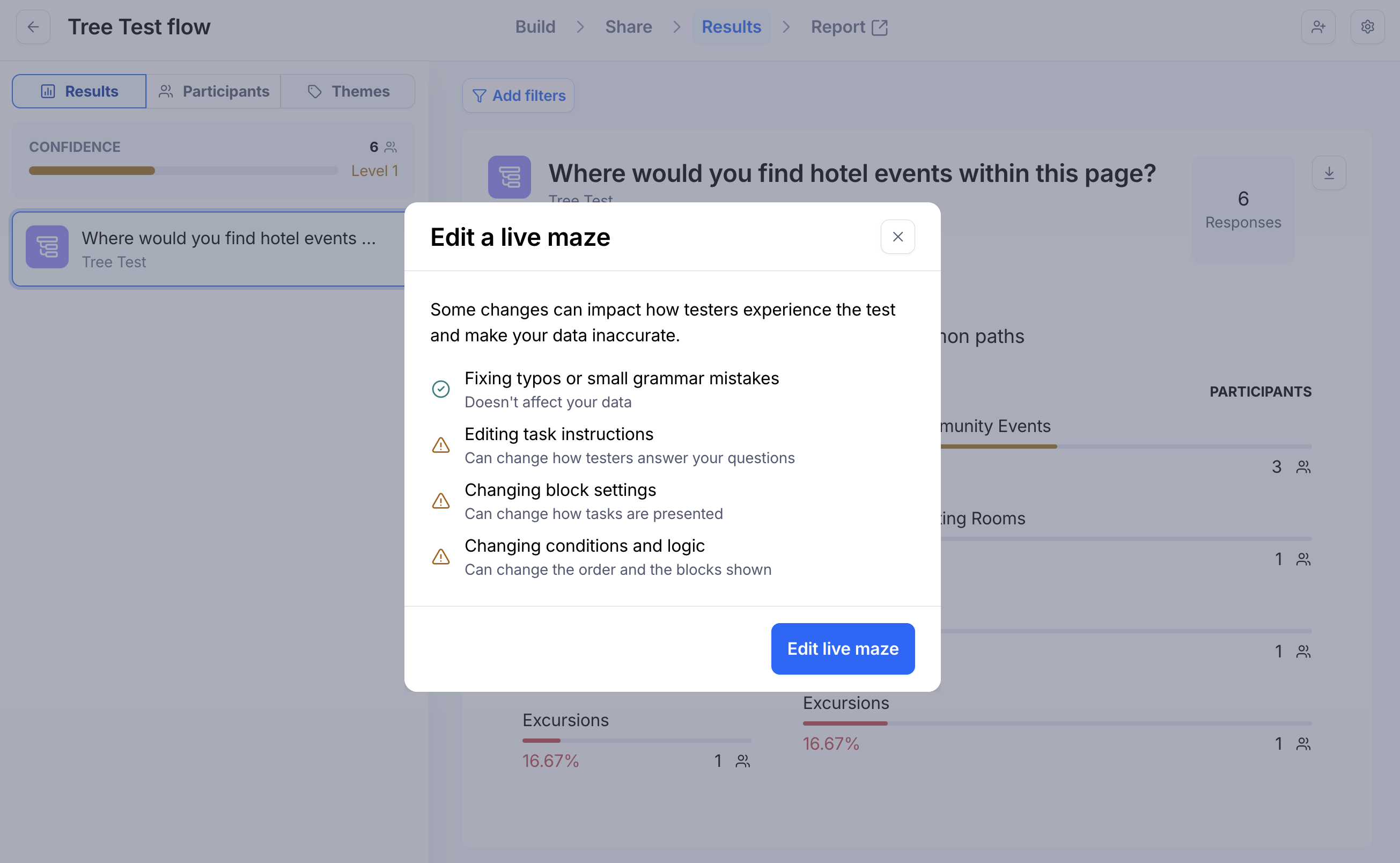Switch to the Participants tab

click(x=213, y=91)
